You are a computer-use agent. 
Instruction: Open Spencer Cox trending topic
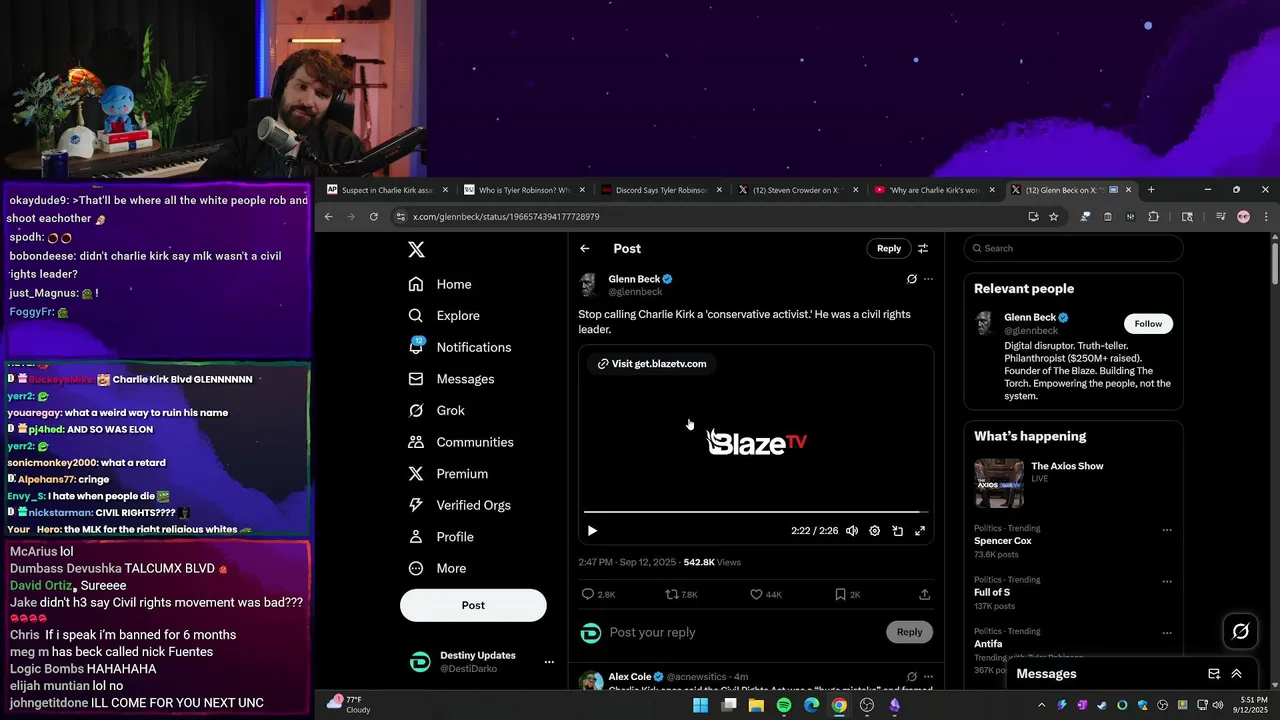tap(1002, 541)
